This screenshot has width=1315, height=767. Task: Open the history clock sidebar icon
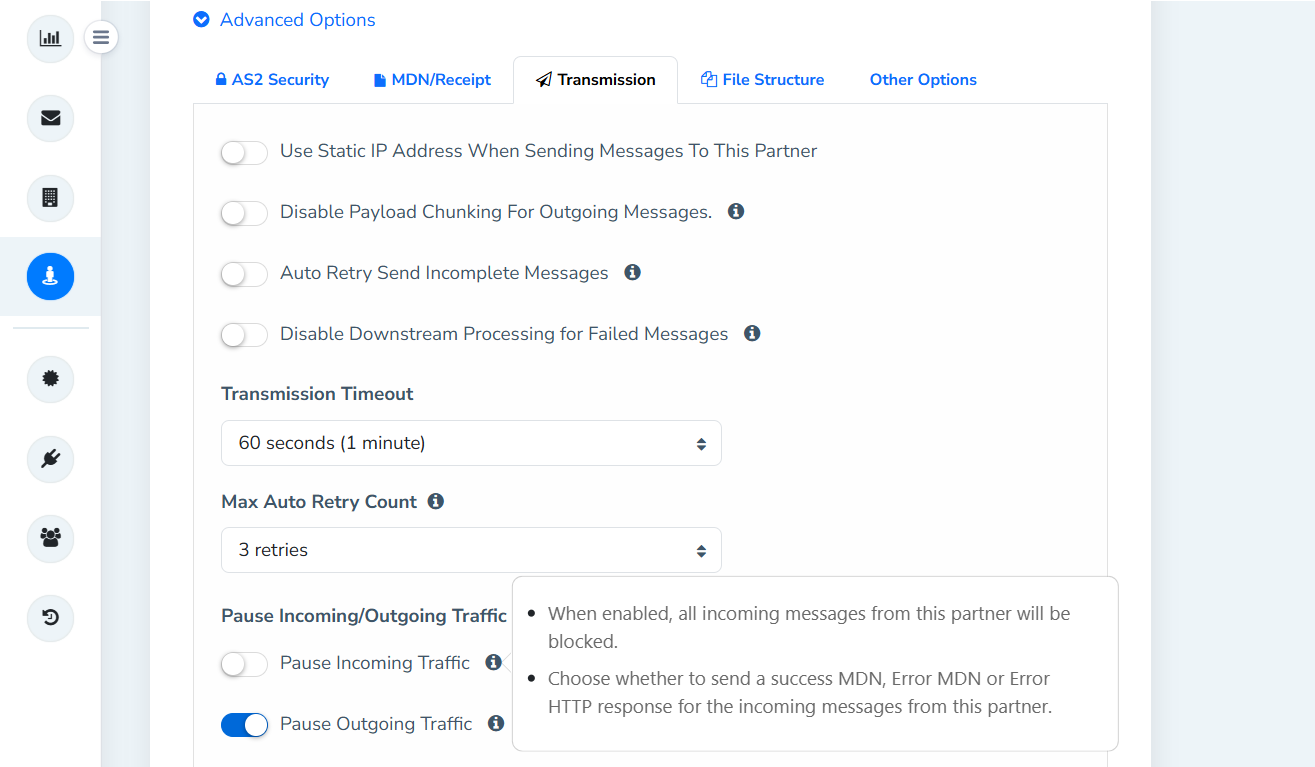pos(50,617)
